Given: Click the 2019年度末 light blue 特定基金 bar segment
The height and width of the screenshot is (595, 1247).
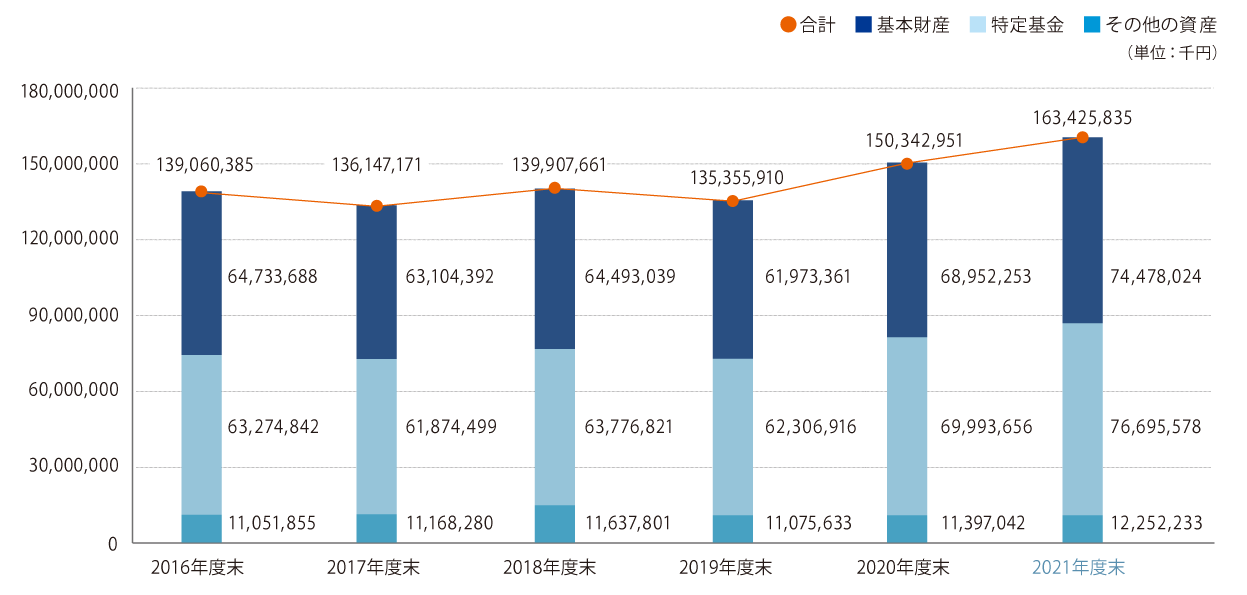Looking at the screenshot, I should pyautogui.click(x=732, y=437).
